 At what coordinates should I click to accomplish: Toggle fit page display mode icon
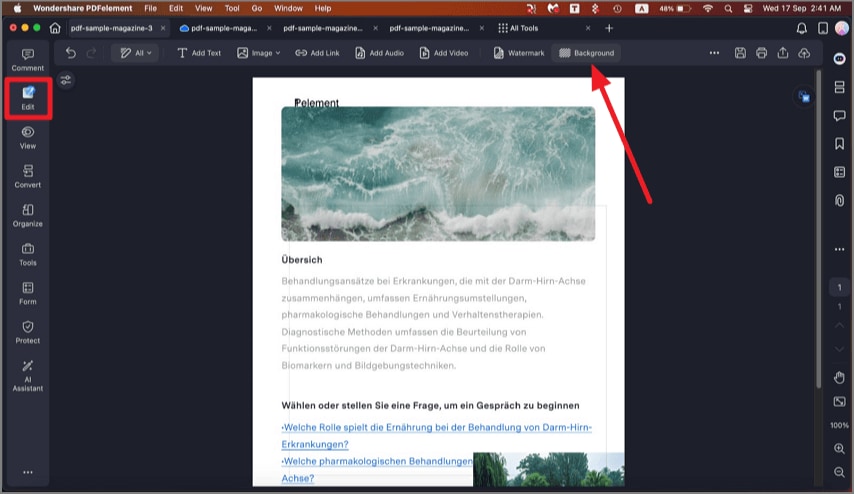coord(839,402)
